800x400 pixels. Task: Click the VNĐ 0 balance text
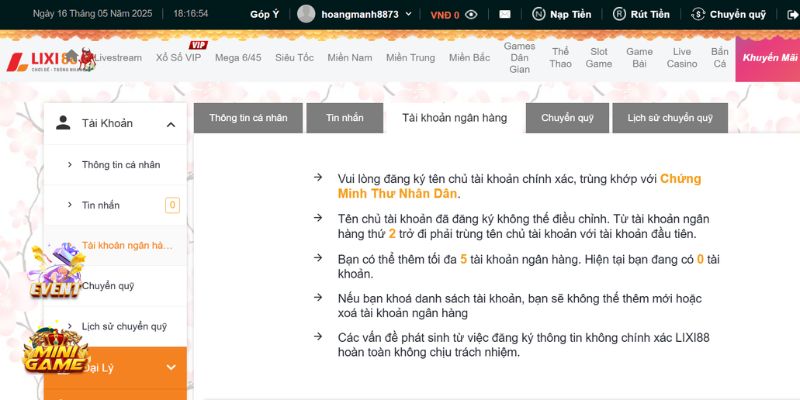[445, 15]
